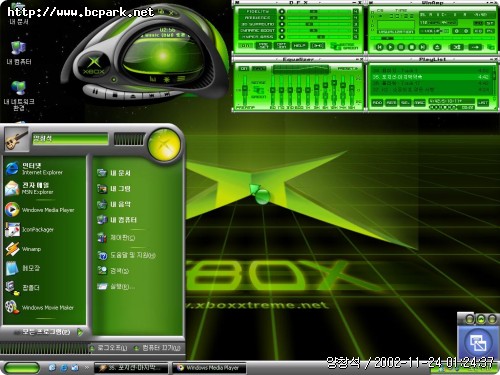
Task: Open 내 네트워크 환경 desktop icon
Action: click(19, 95)
